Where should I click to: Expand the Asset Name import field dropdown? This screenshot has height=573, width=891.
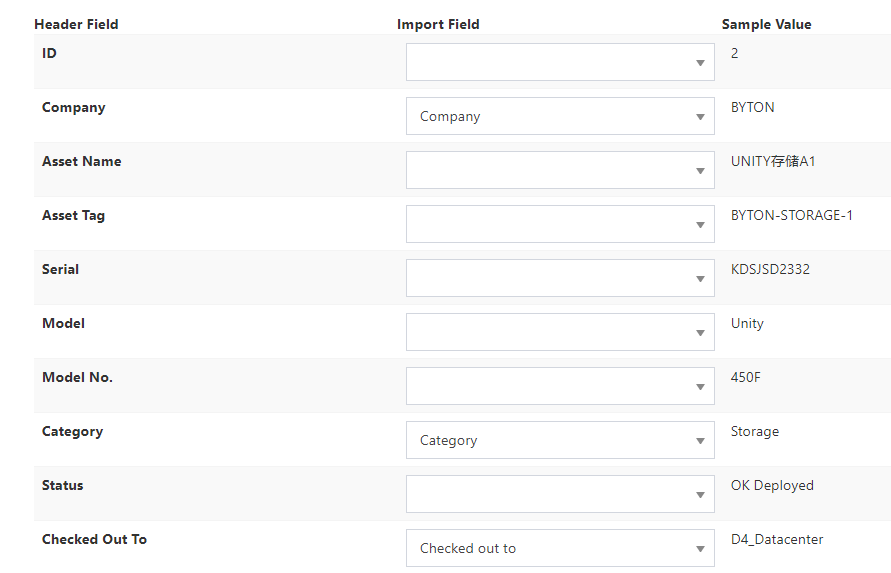point(560,170)
